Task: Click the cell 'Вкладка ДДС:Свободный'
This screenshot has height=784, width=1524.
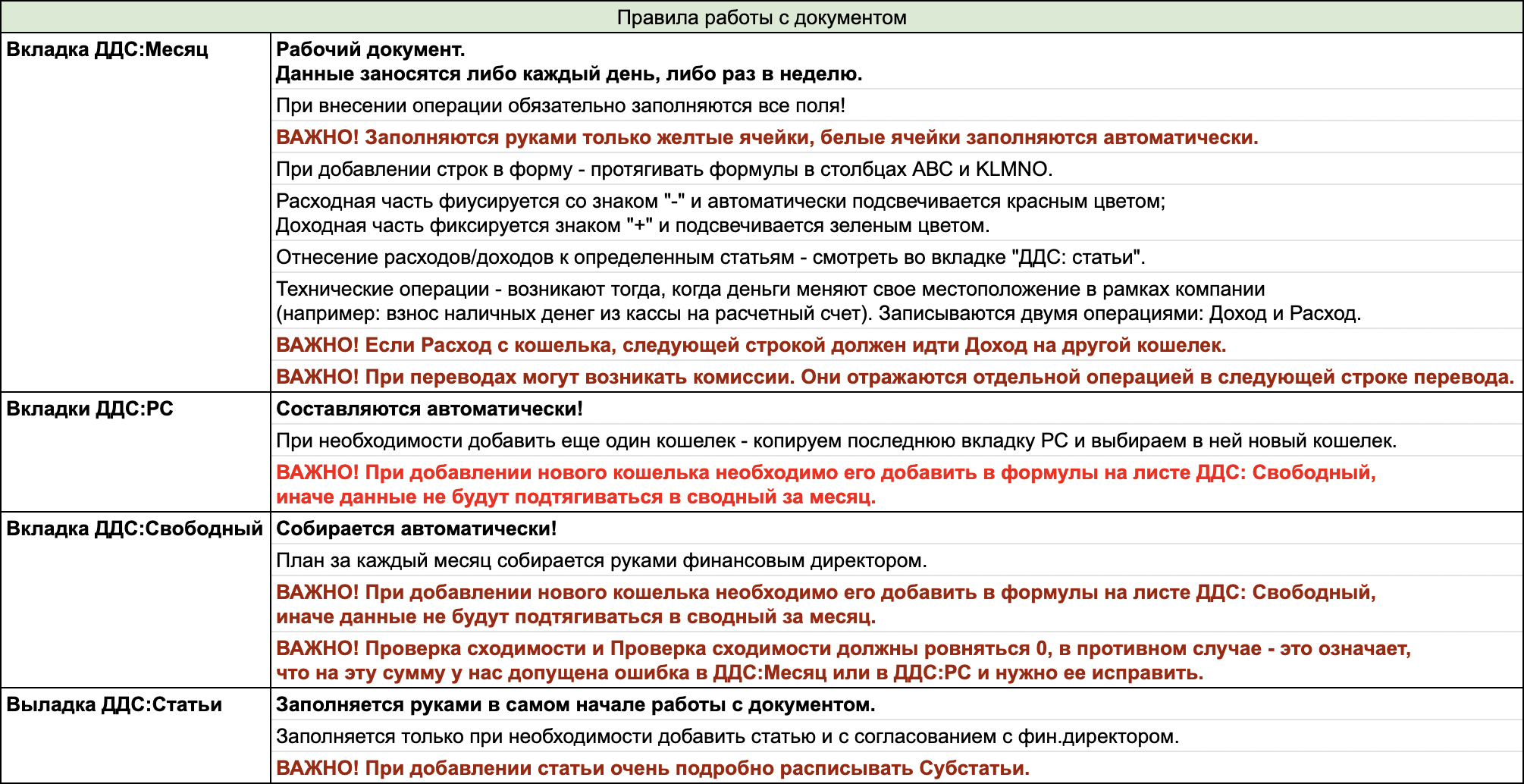Action: click(x=136, y=600)
